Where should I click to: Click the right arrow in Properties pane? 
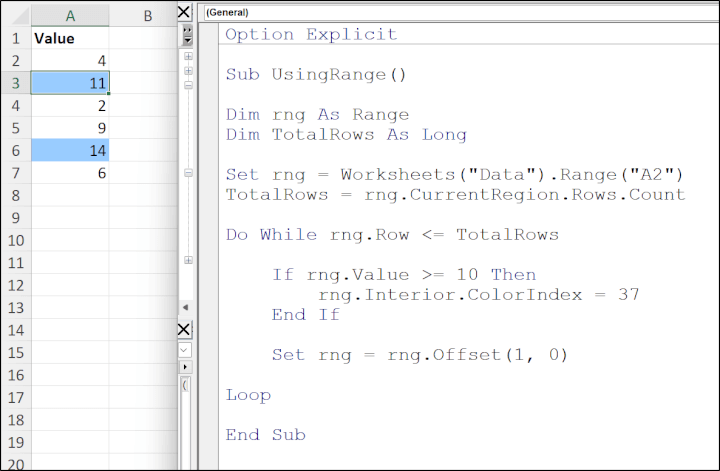pyautogui.click(x=185, y=367)
